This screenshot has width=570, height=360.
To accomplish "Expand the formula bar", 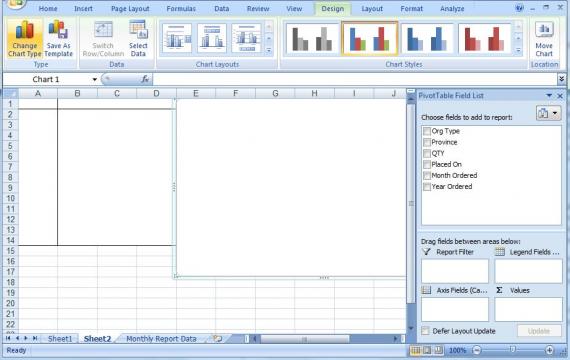I will point(562,79).
